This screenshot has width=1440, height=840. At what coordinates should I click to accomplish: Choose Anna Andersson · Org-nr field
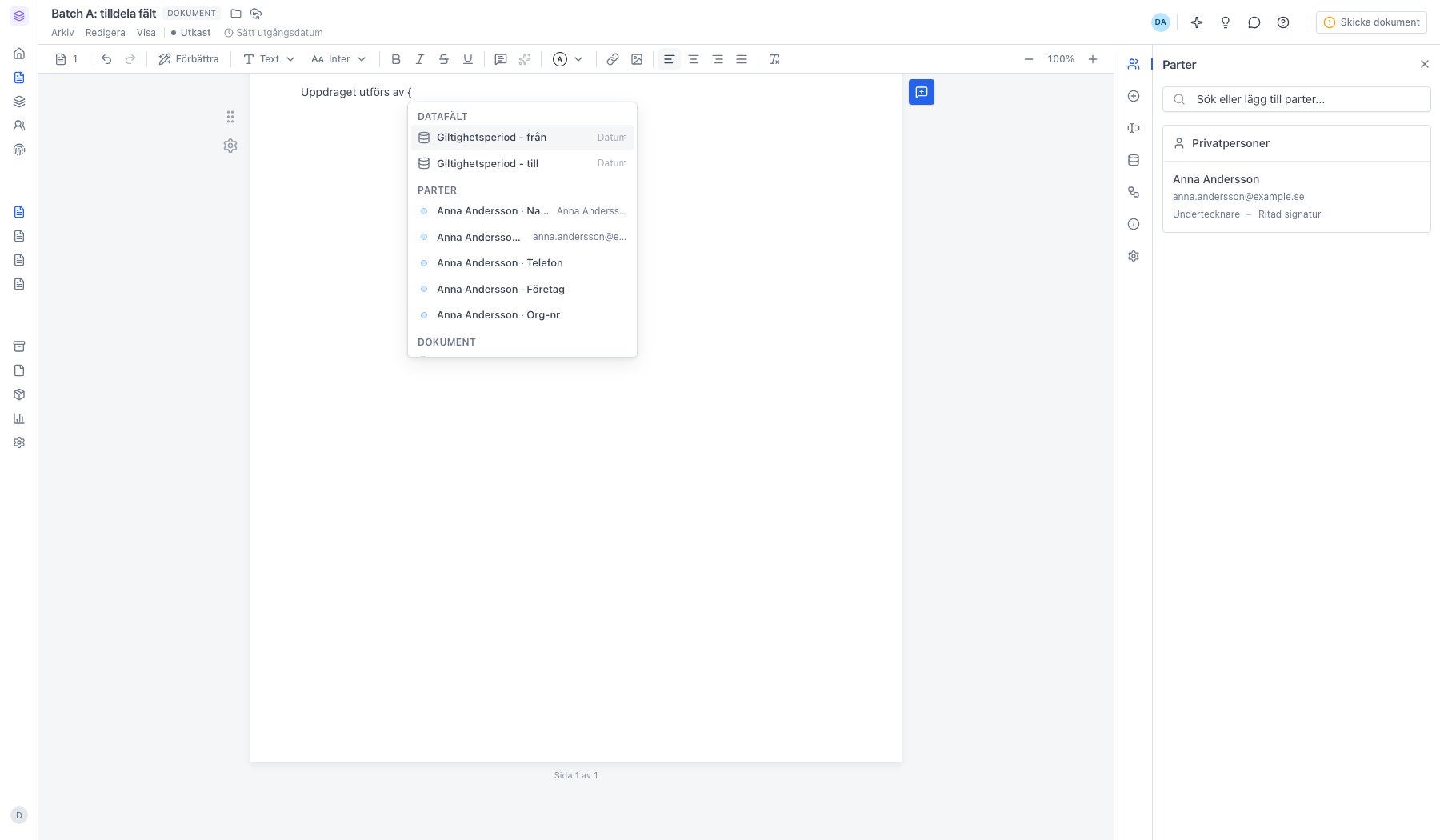tap(522, 315)
